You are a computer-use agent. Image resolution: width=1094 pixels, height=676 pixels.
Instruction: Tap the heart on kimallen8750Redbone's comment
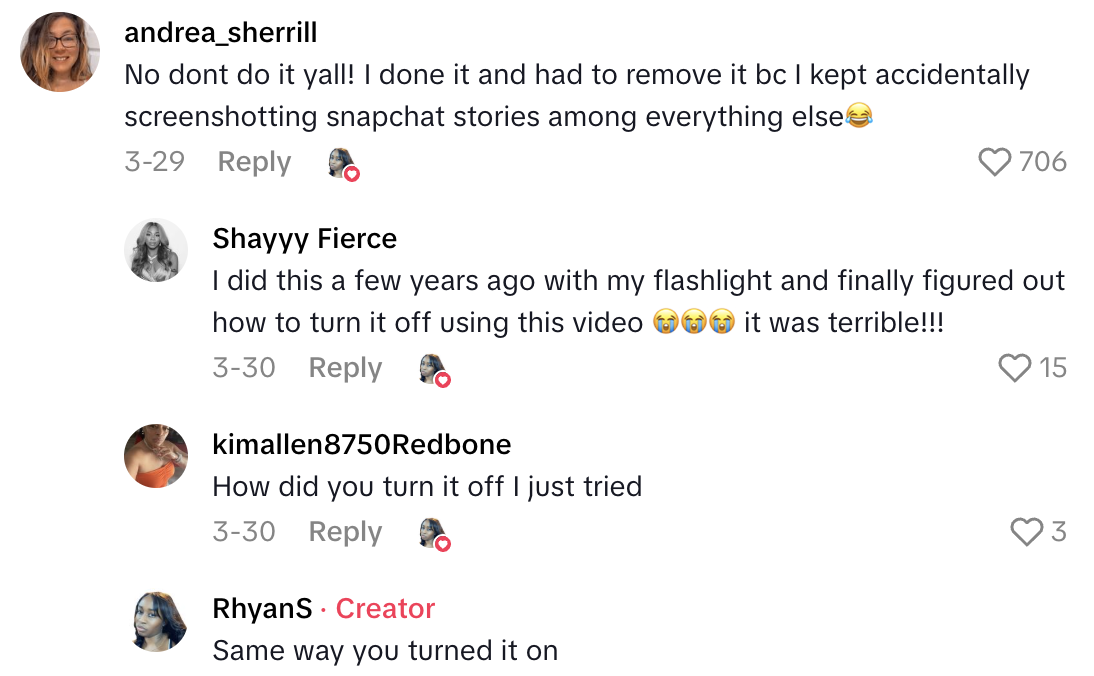[1026, 532]
